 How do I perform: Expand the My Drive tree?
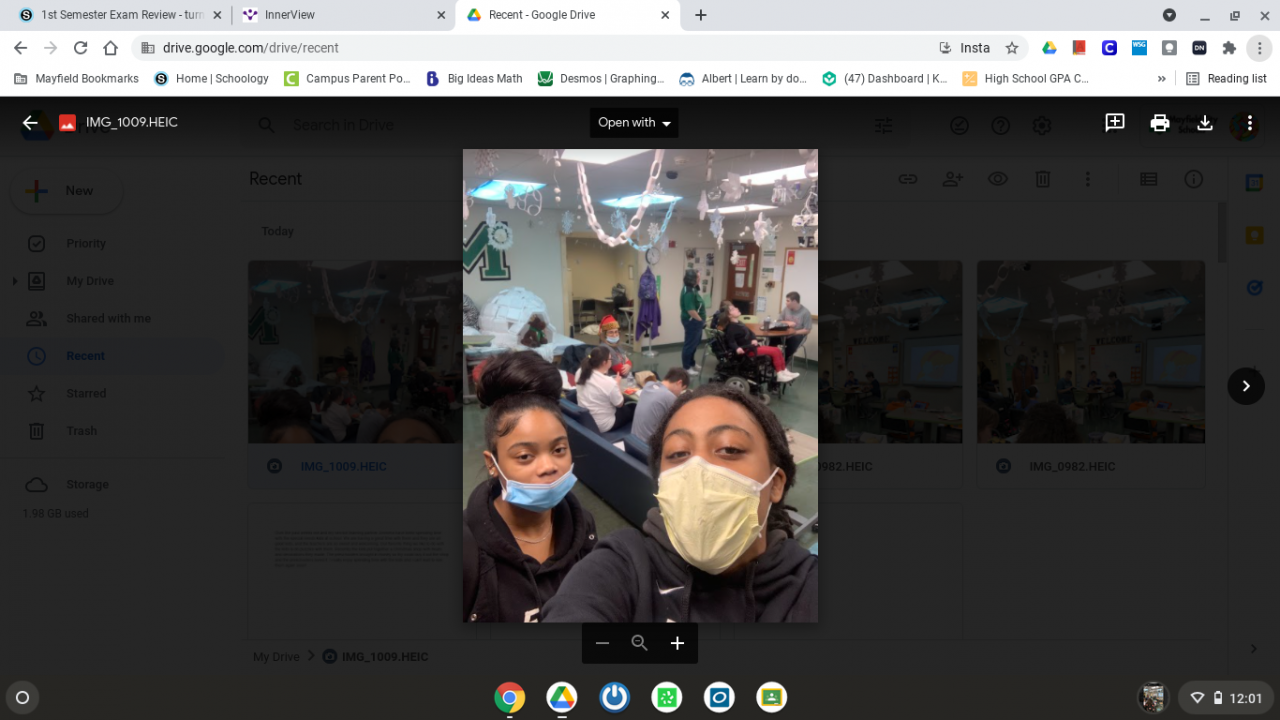15,281
